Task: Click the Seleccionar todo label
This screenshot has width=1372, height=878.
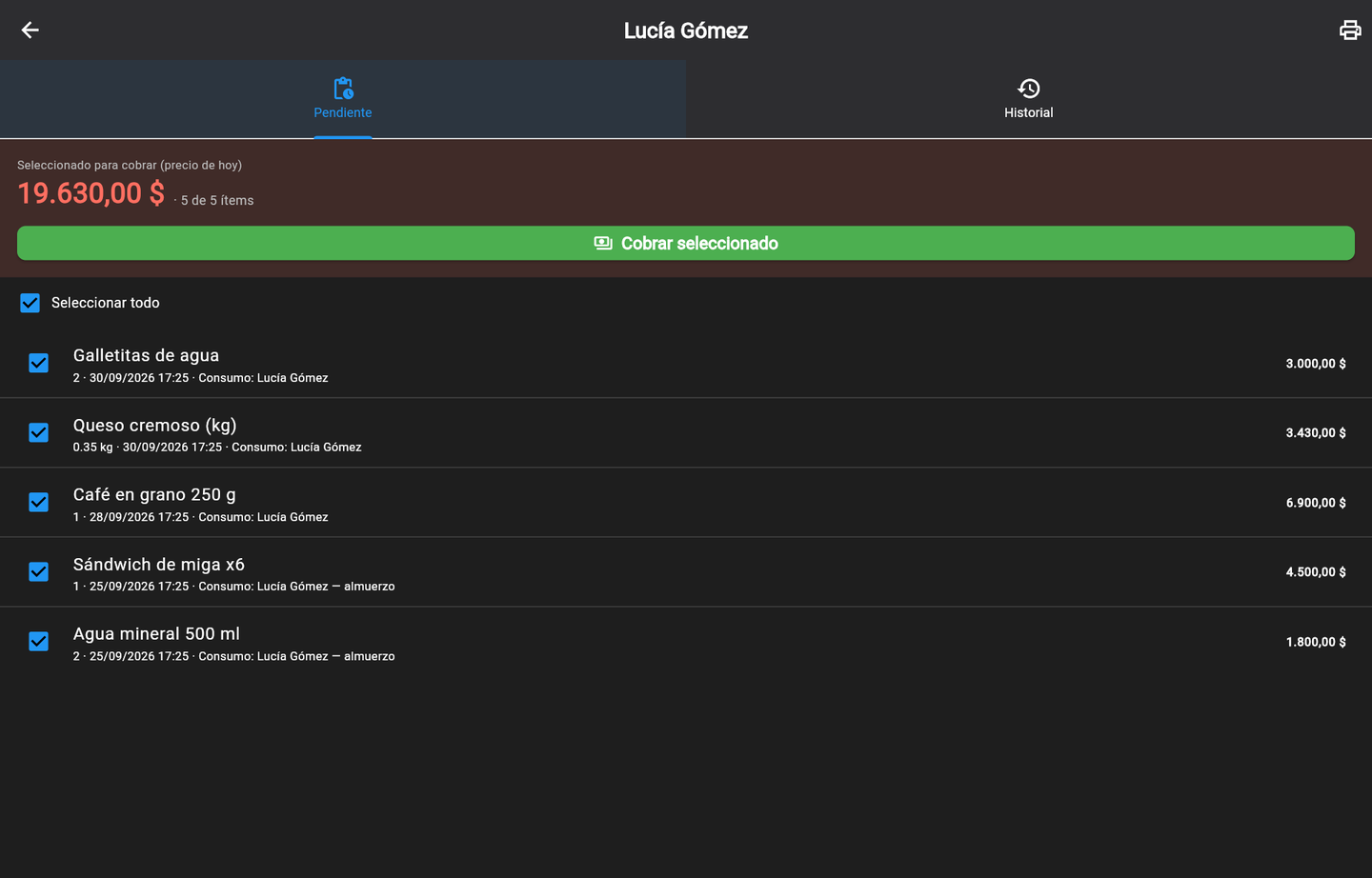Action: click(106, 303)
